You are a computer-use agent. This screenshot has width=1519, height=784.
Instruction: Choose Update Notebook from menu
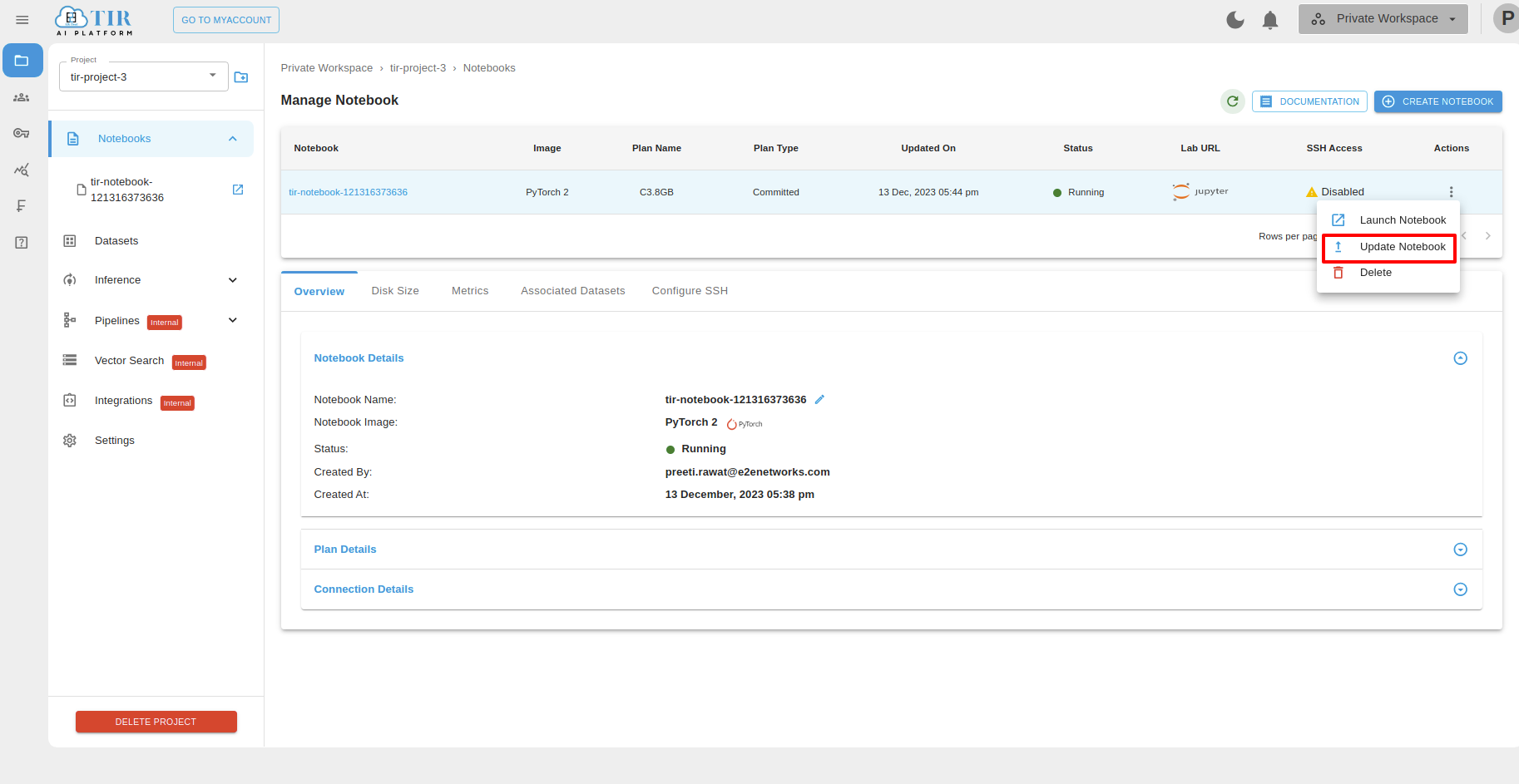click(x=1388, y=247)
